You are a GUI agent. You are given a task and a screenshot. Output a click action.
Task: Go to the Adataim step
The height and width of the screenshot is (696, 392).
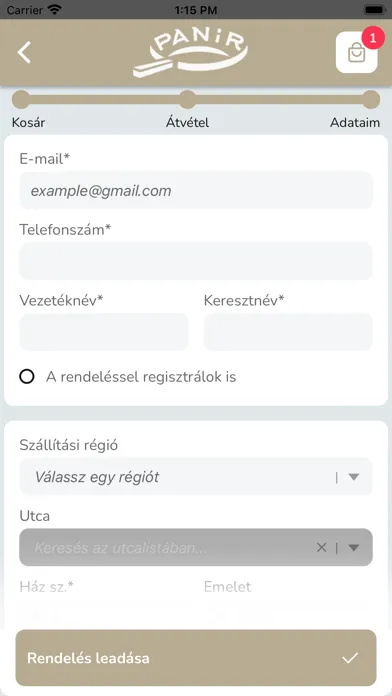[355, 123]
